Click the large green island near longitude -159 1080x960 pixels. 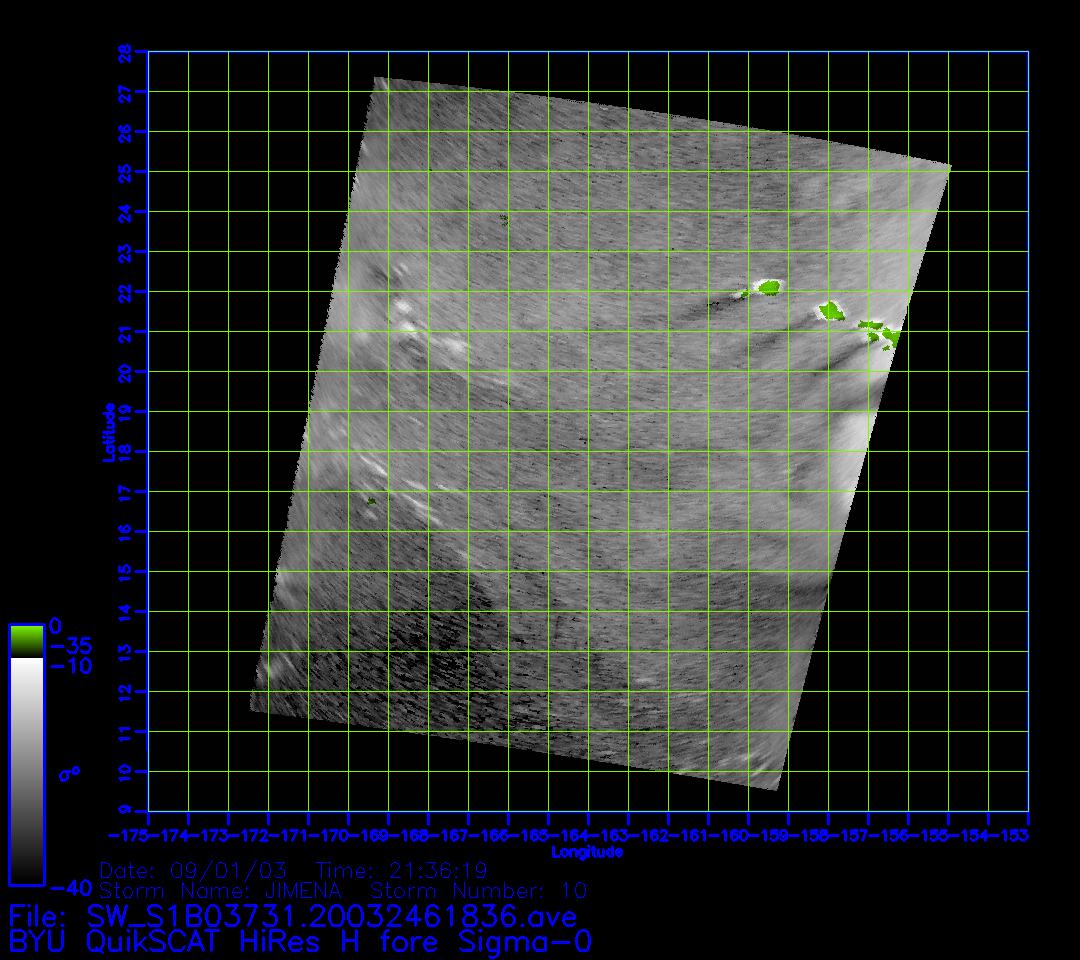point(768,288)
